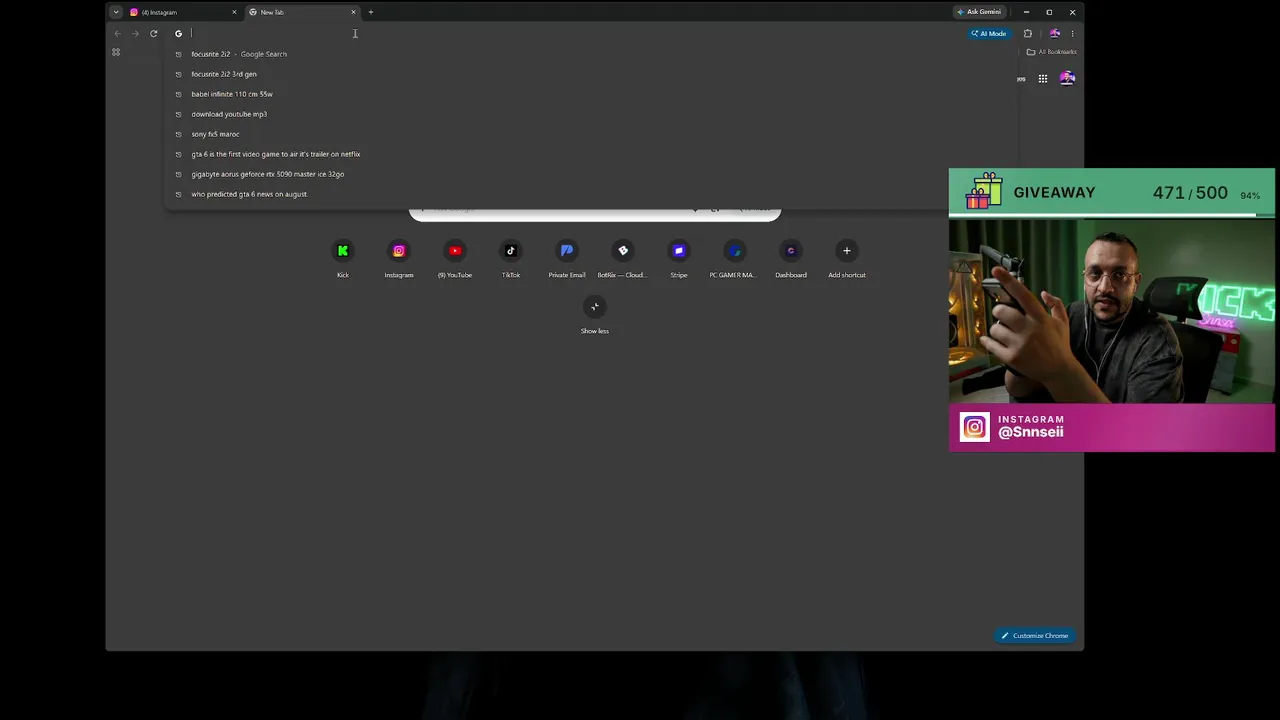
Task: Go back to the previous page
Action: click(117, 33)
